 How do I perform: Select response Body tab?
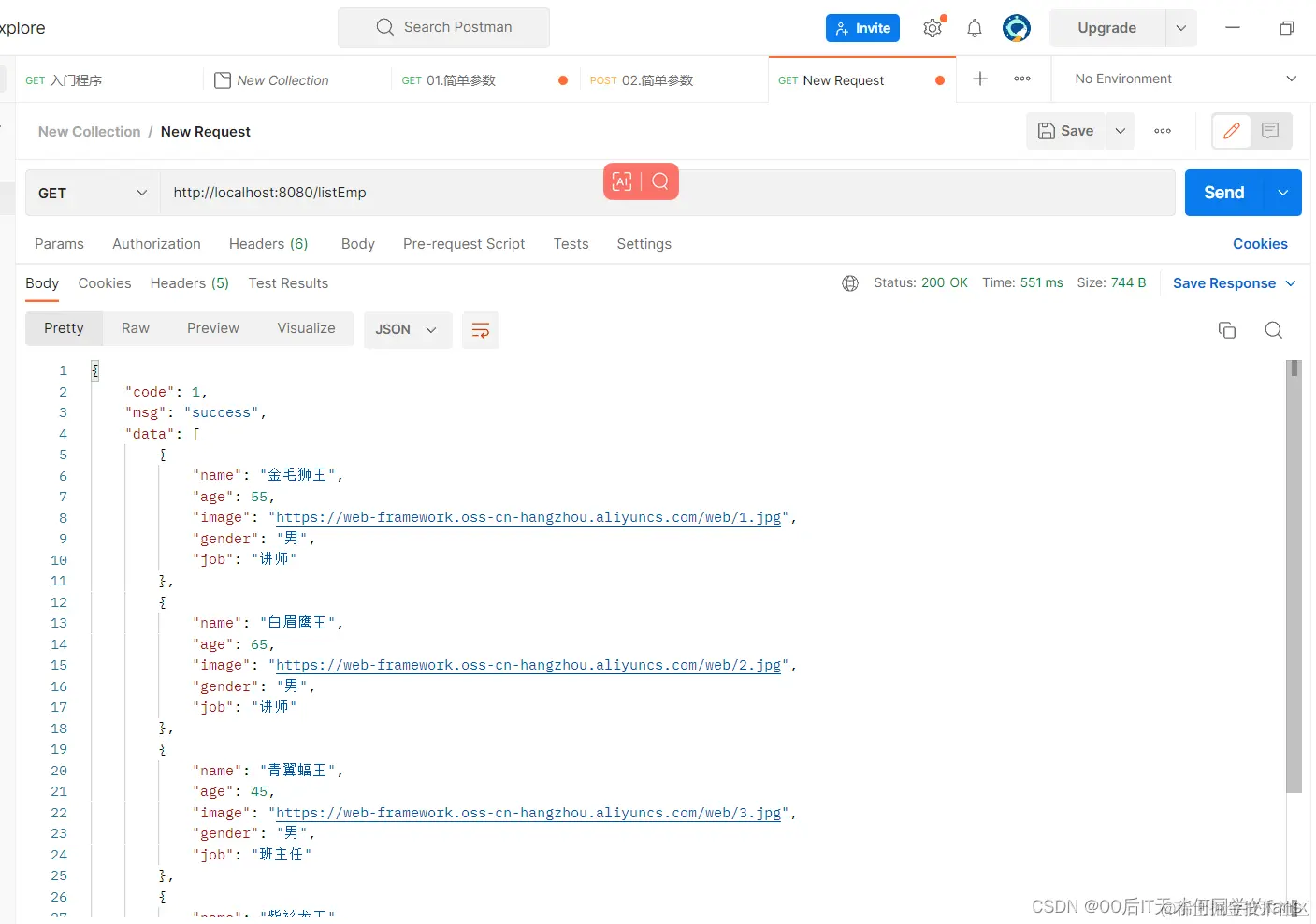coord(42,283)
